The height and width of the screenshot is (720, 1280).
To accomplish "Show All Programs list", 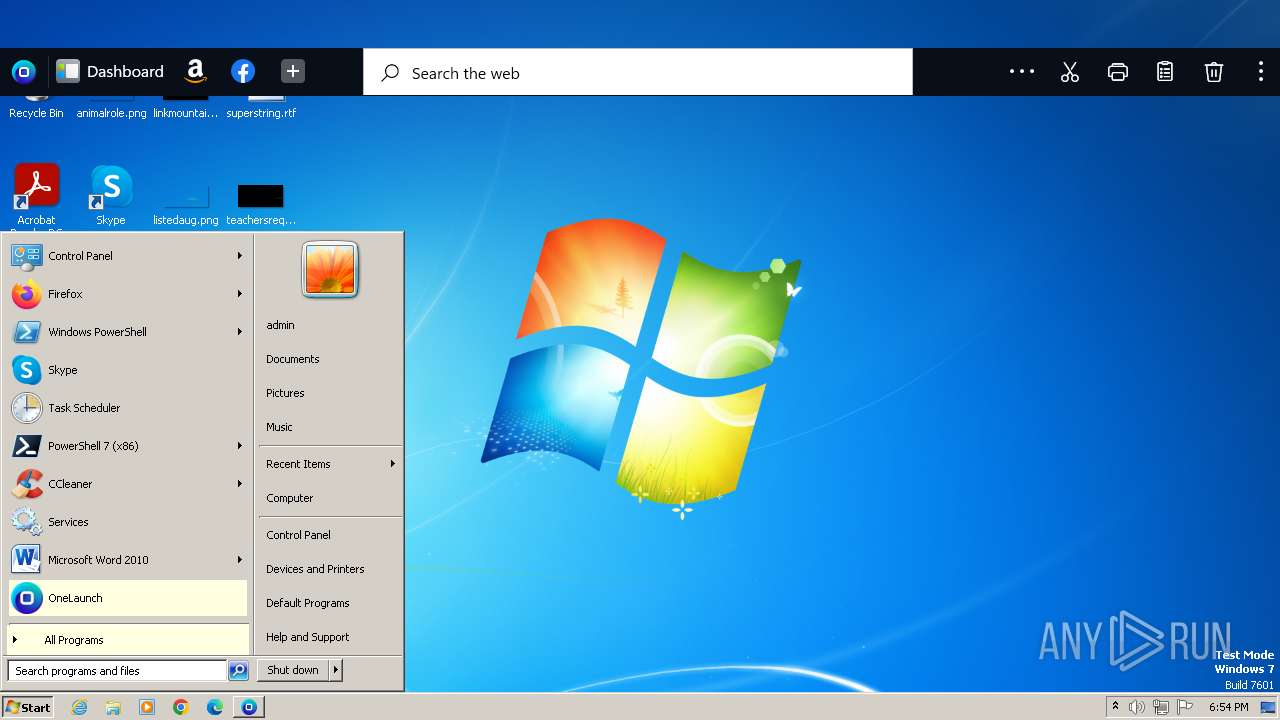I will point(128,640).
